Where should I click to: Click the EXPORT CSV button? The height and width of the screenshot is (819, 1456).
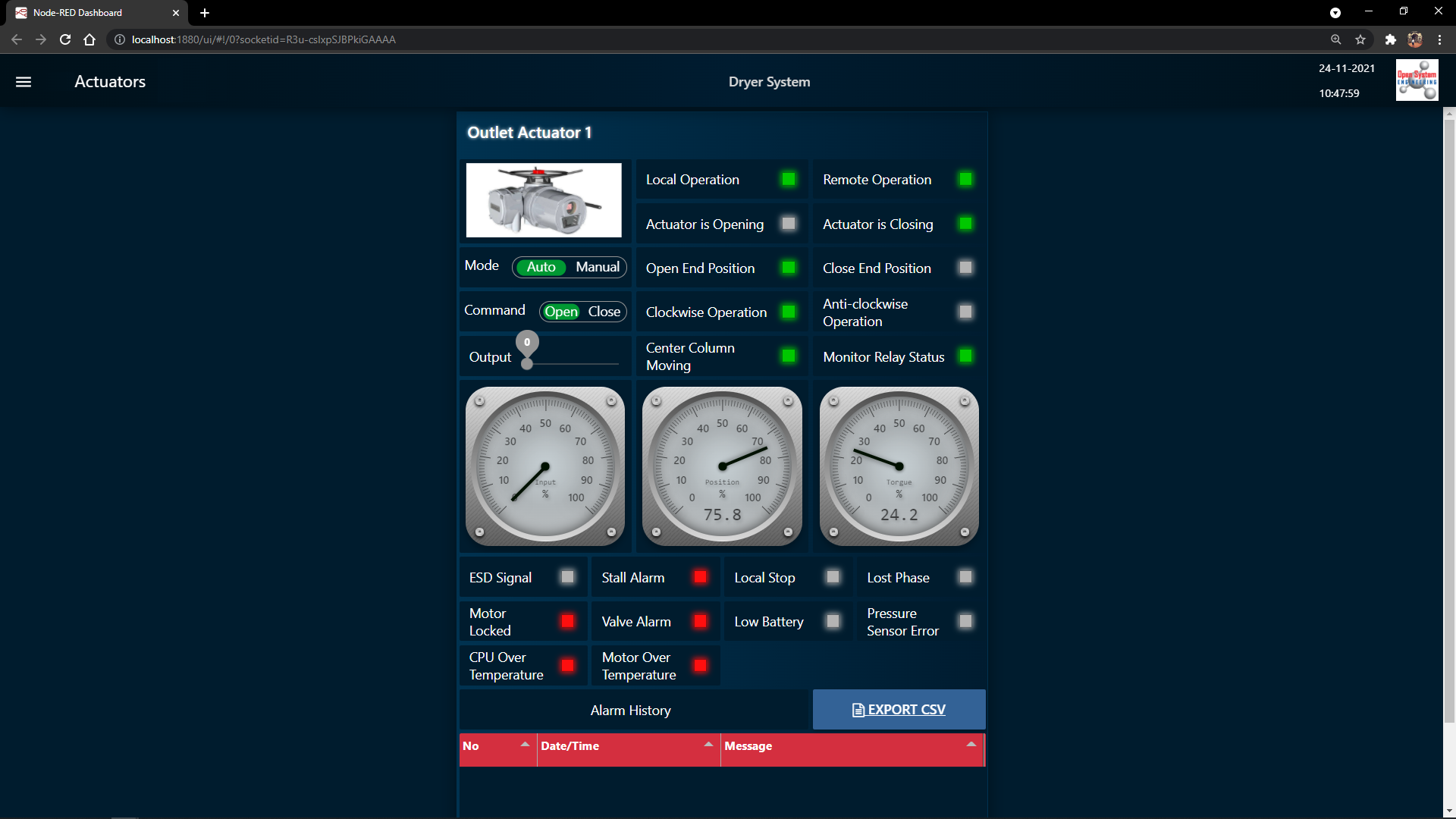(x=899, y=710)
